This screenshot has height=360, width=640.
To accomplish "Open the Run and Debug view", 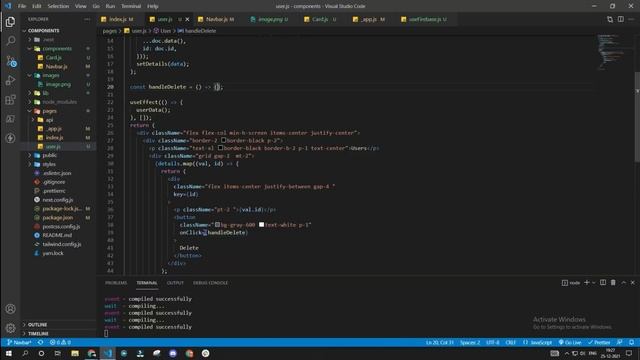I will point(11,80).
